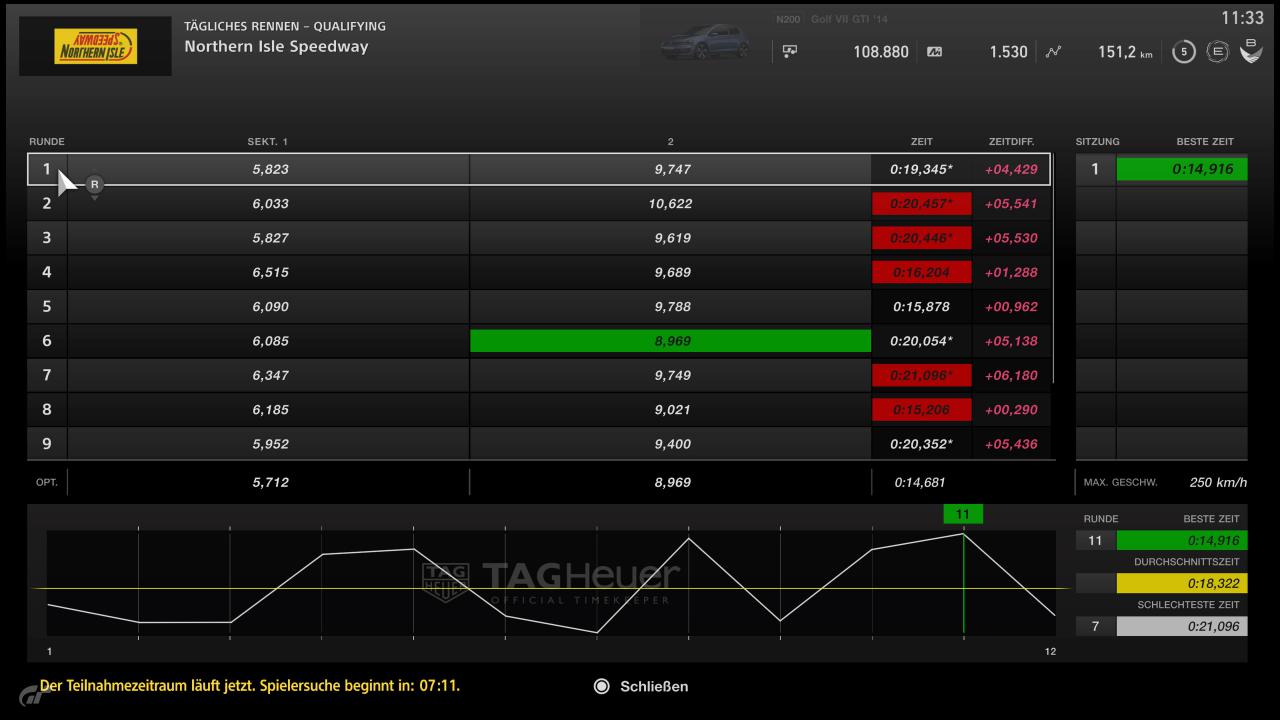
Task: Click the driver rating E badge
Action: click(x=1217, y=52)
